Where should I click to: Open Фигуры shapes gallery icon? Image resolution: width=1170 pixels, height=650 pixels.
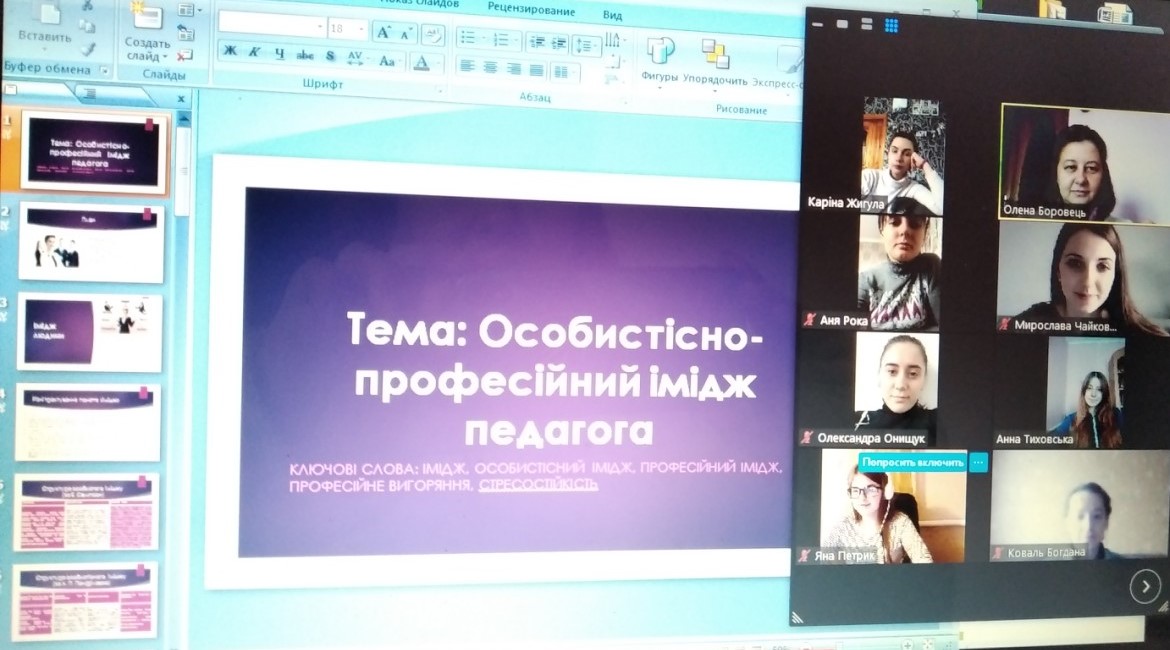pyautogui.click(x=660, y=51)
